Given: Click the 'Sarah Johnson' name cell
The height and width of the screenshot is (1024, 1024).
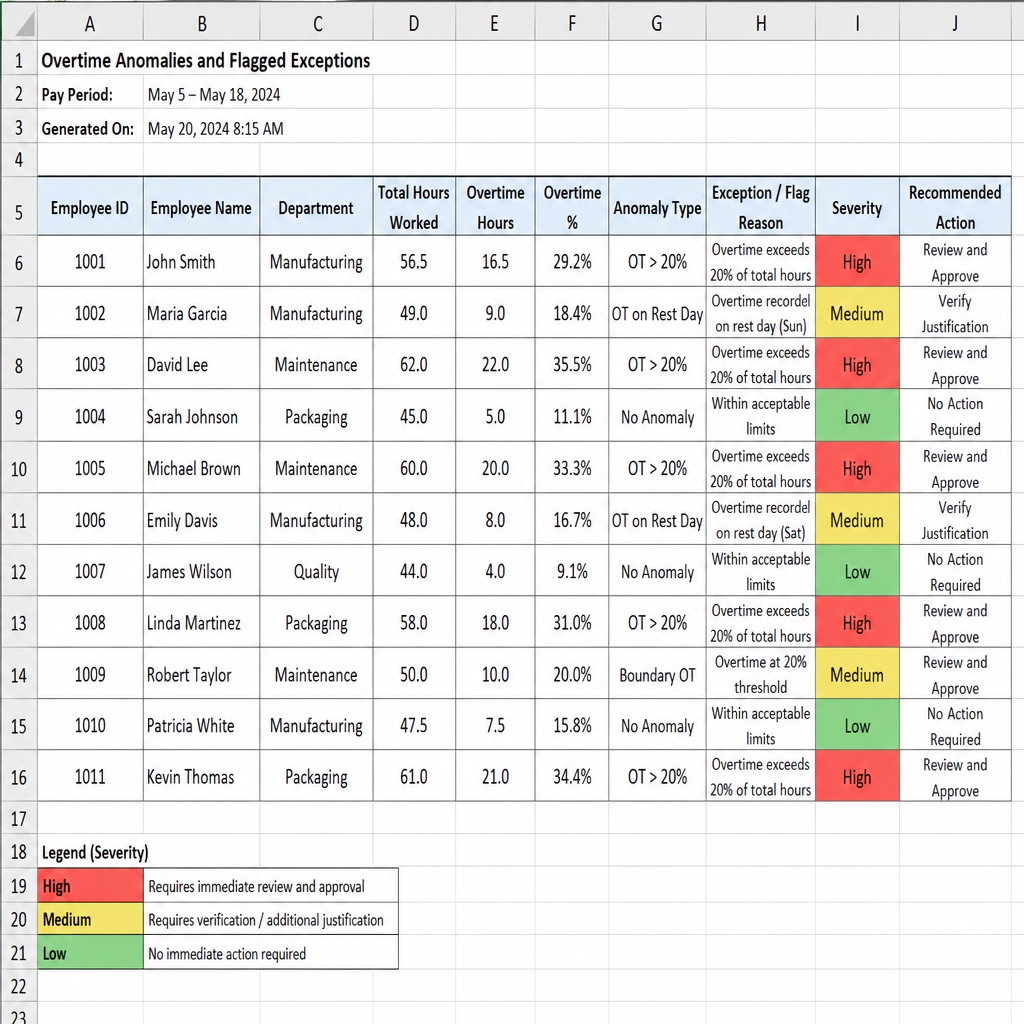Looking at the screenshot, I should click(201, 416).
